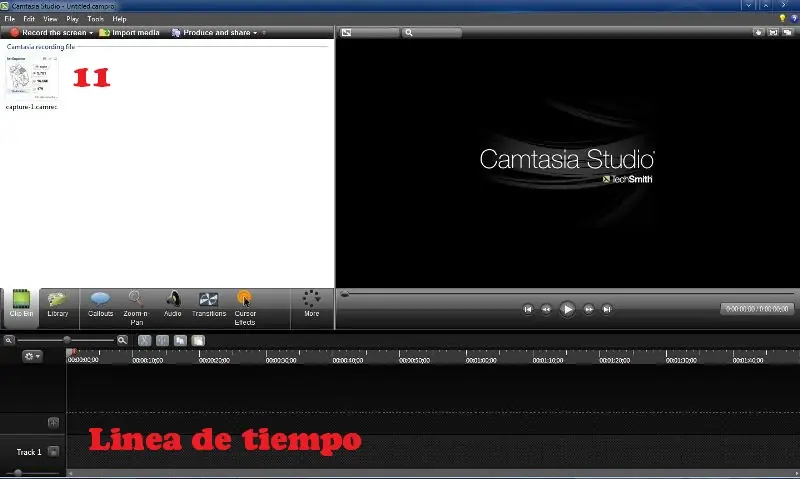Open the Cursor Effects tool

(x=245, y=308)
